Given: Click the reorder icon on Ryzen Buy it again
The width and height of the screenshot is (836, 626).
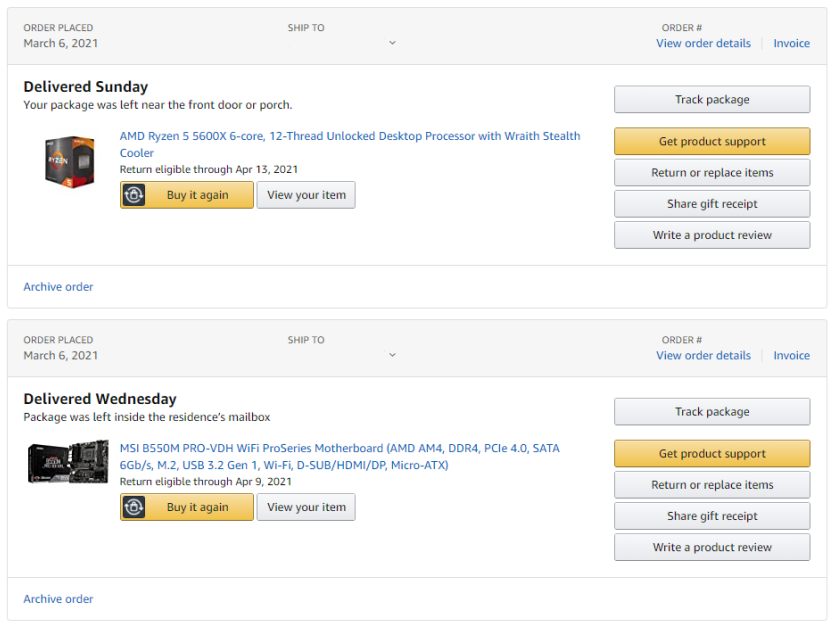Looking at the screenshot, I should [134, 195].
